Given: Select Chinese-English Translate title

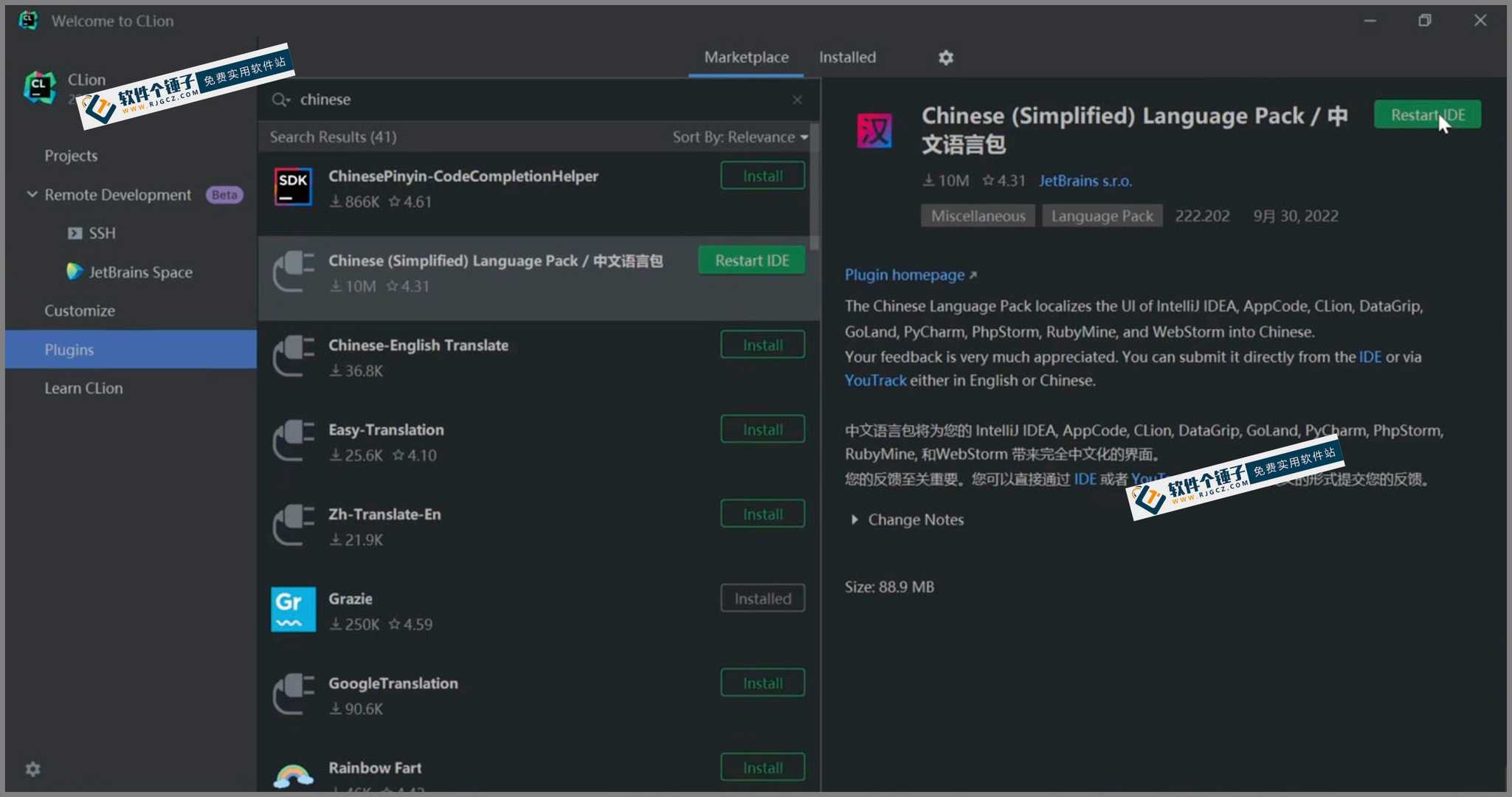Looking at the screenshot, I should click(418, 345).
